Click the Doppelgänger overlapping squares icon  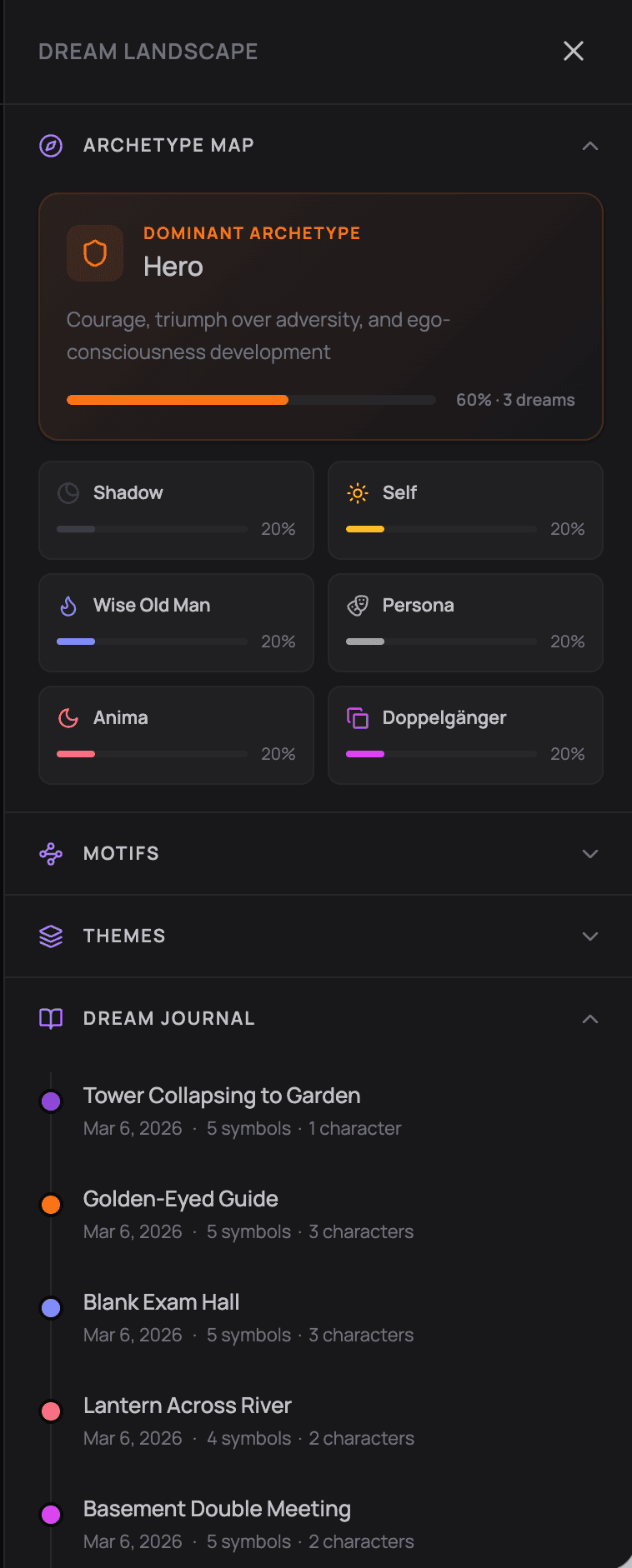pos(358,718)
